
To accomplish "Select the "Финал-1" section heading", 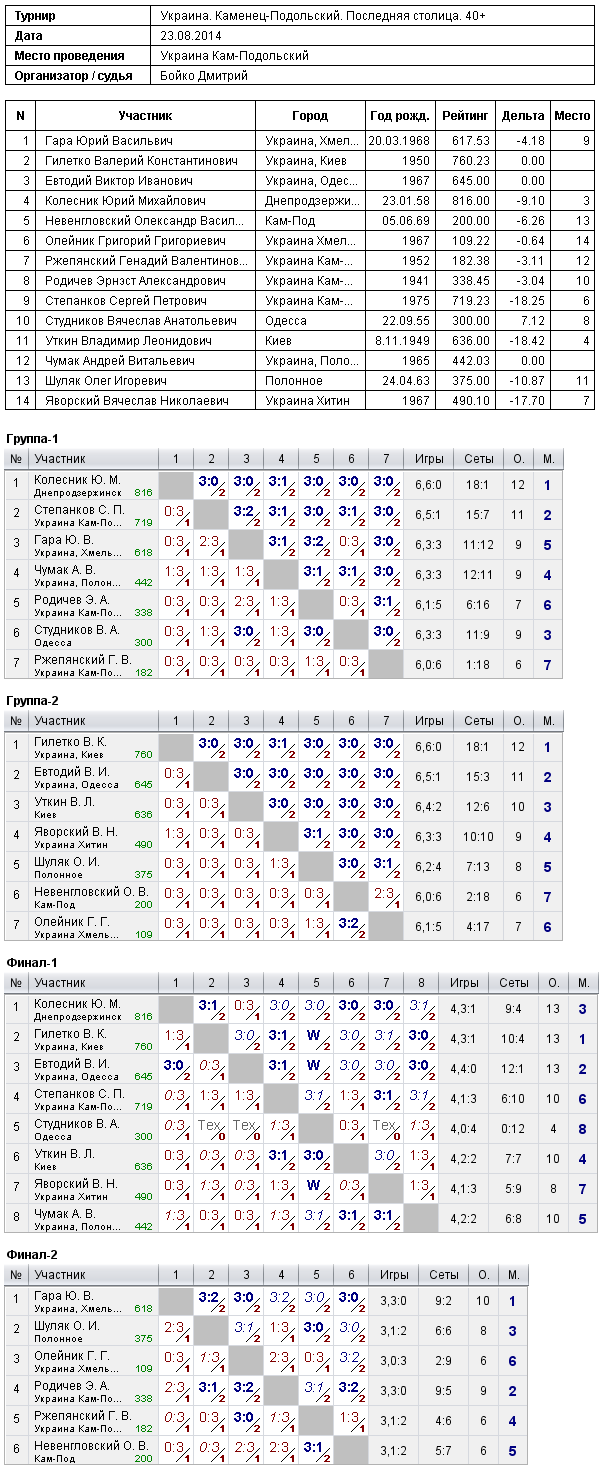I will click(x=32, y=962).
